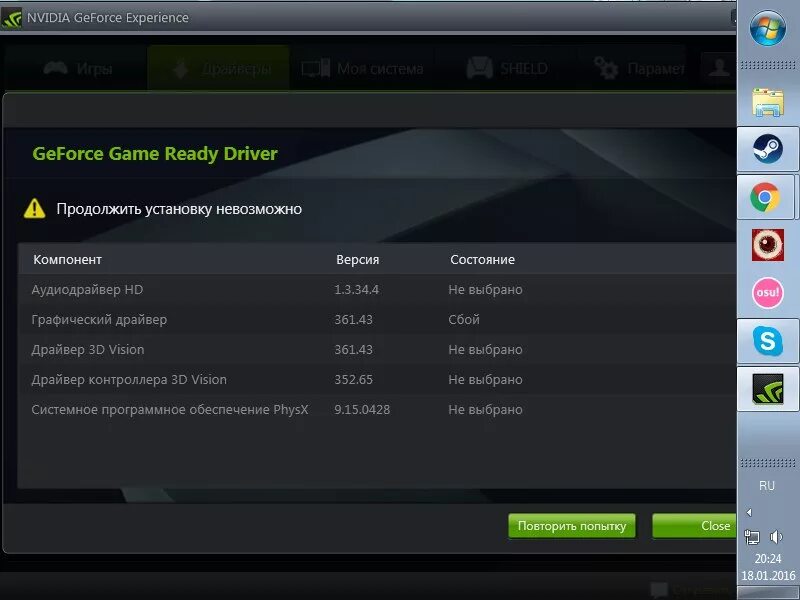
Task: Show hidden tray icons arrow
Action: coord(748,512)
